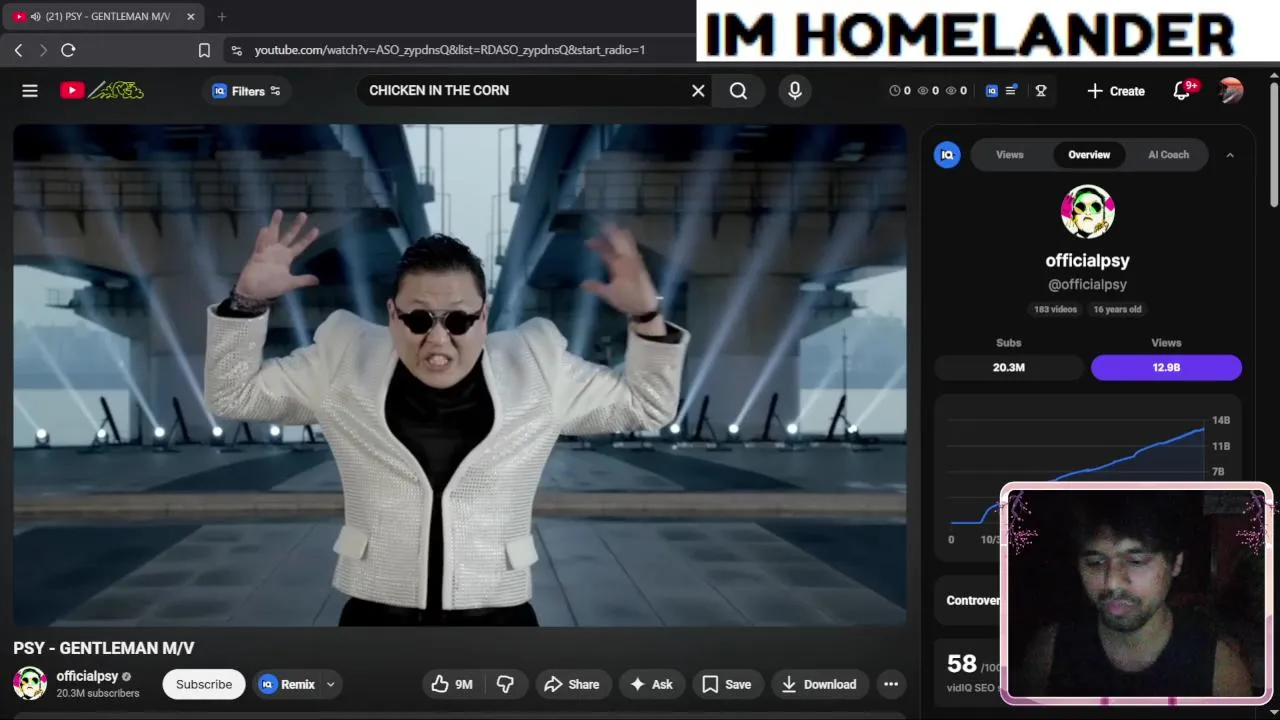Screen dimensions: 1280x720
Task: Click the officialpsy channel name in panel
Action: click(1088, 260)
